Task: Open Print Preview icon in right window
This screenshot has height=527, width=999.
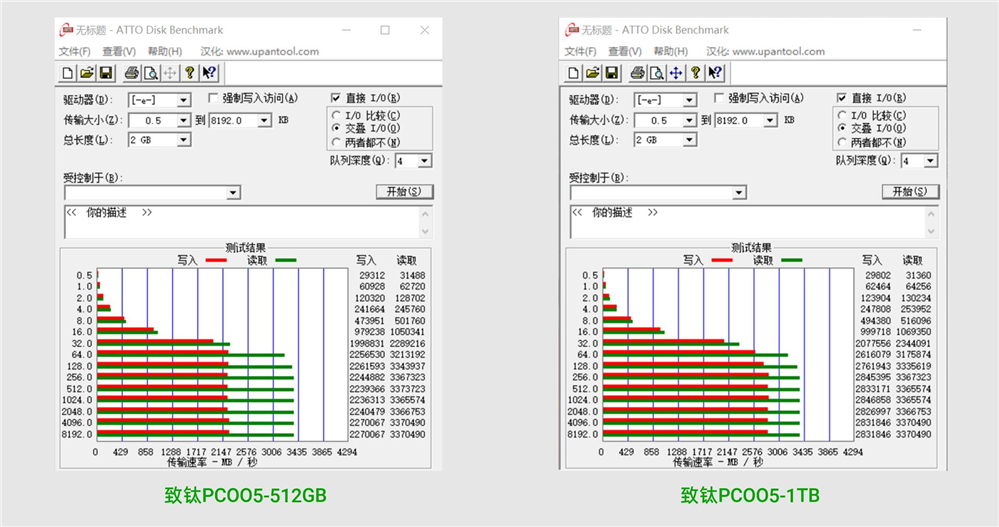Action: pyautogui.click(x=656, y=73)
